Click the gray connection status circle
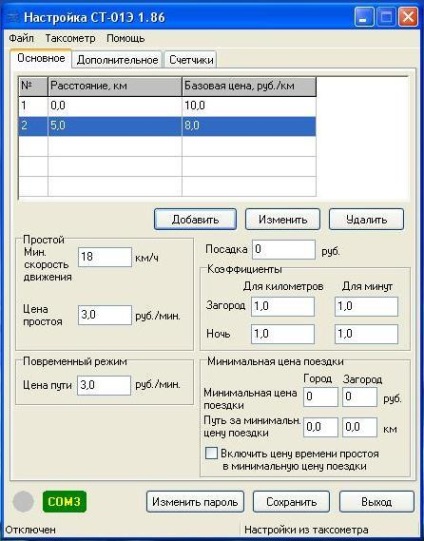Viewport: 424px width, 541px height. 23,502
